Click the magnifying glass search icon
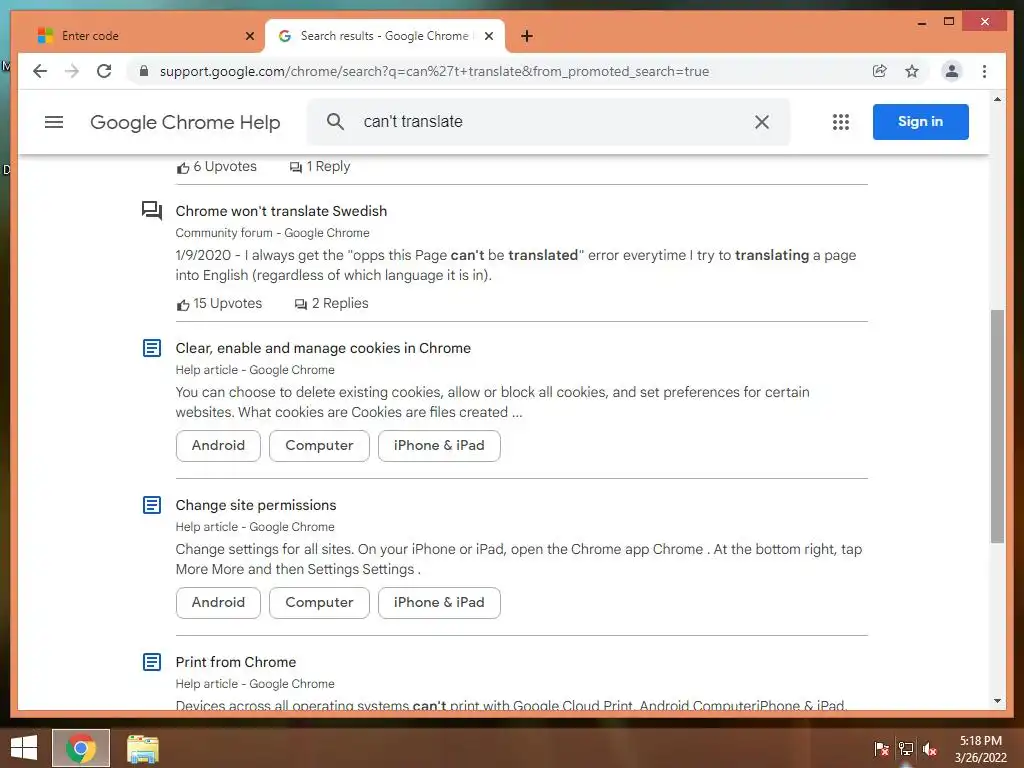Screen dimensions: 1024x768 click(335, 121)
